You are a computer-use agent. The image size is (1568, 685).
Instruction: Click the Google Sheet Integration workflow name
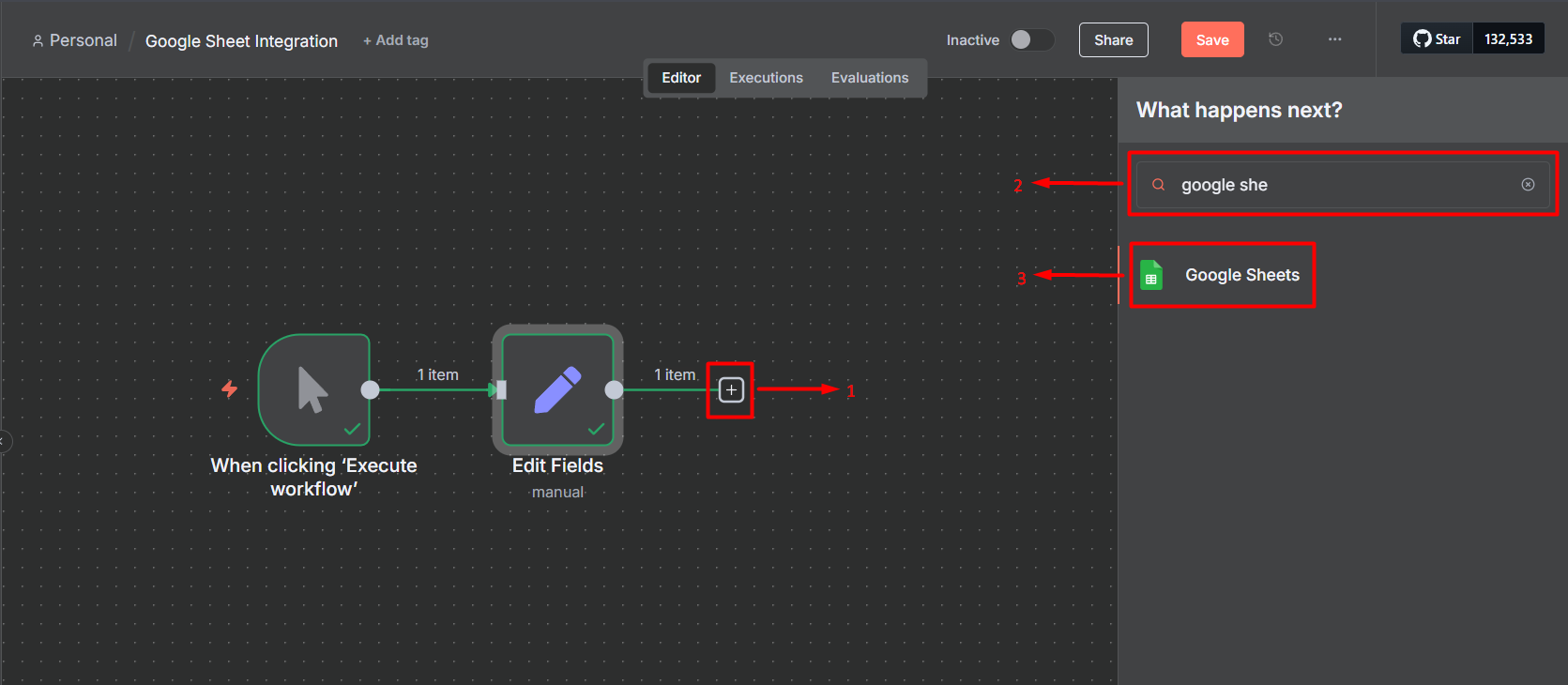[x=241, y=40]
